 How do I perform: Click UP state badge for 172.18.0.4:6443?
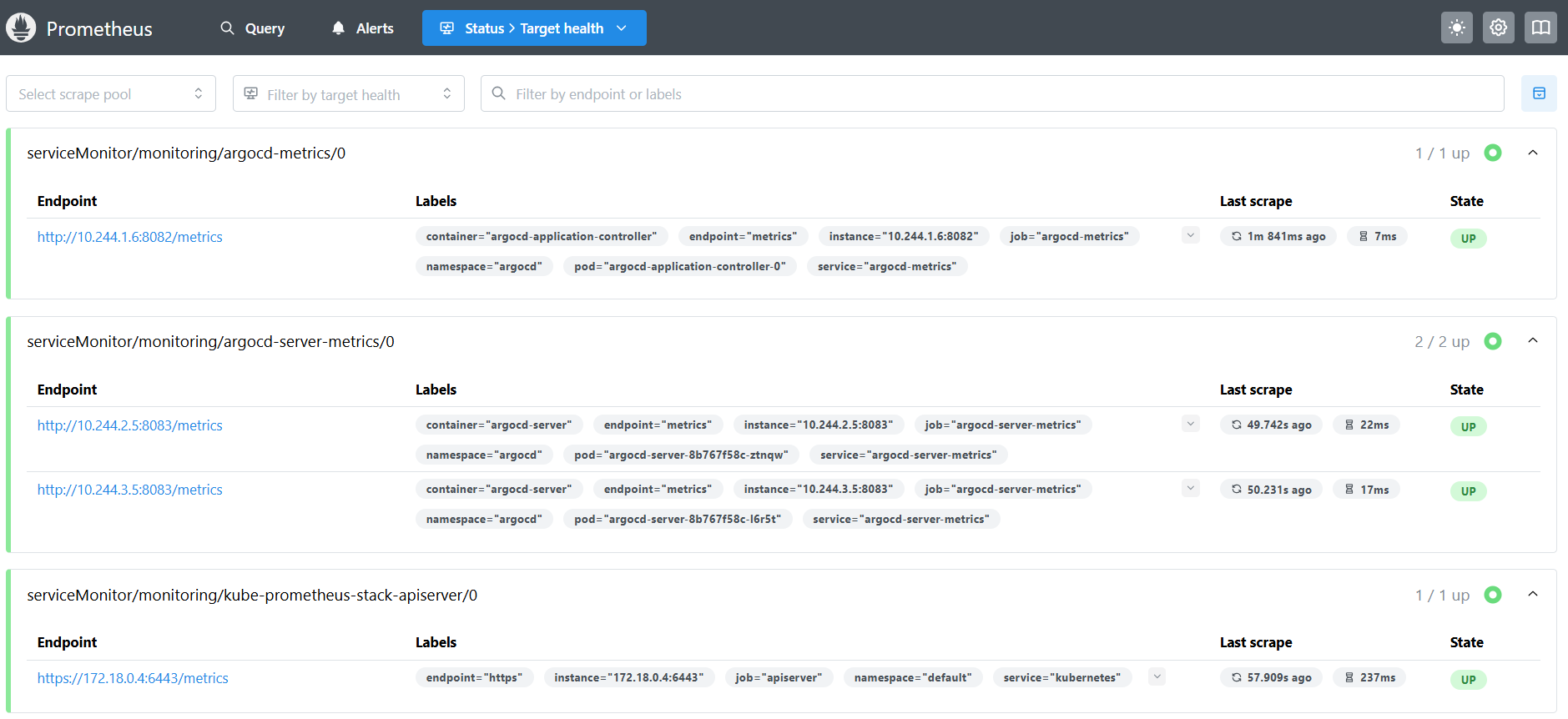click(1468, 679)
